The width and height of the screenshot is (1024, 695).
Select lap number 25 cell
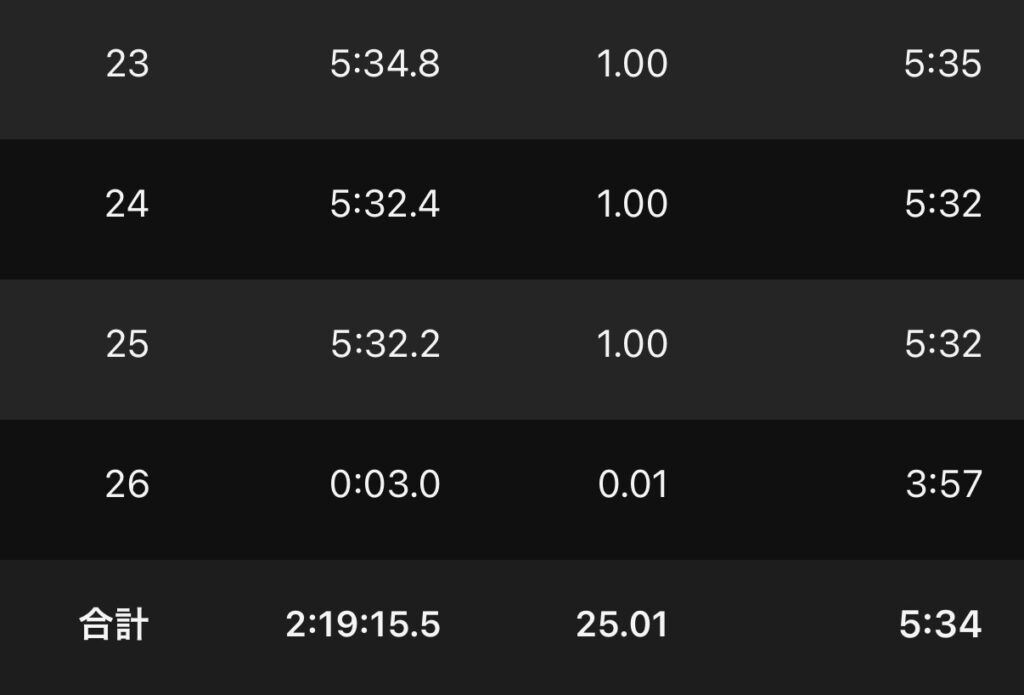click(127, 345)
